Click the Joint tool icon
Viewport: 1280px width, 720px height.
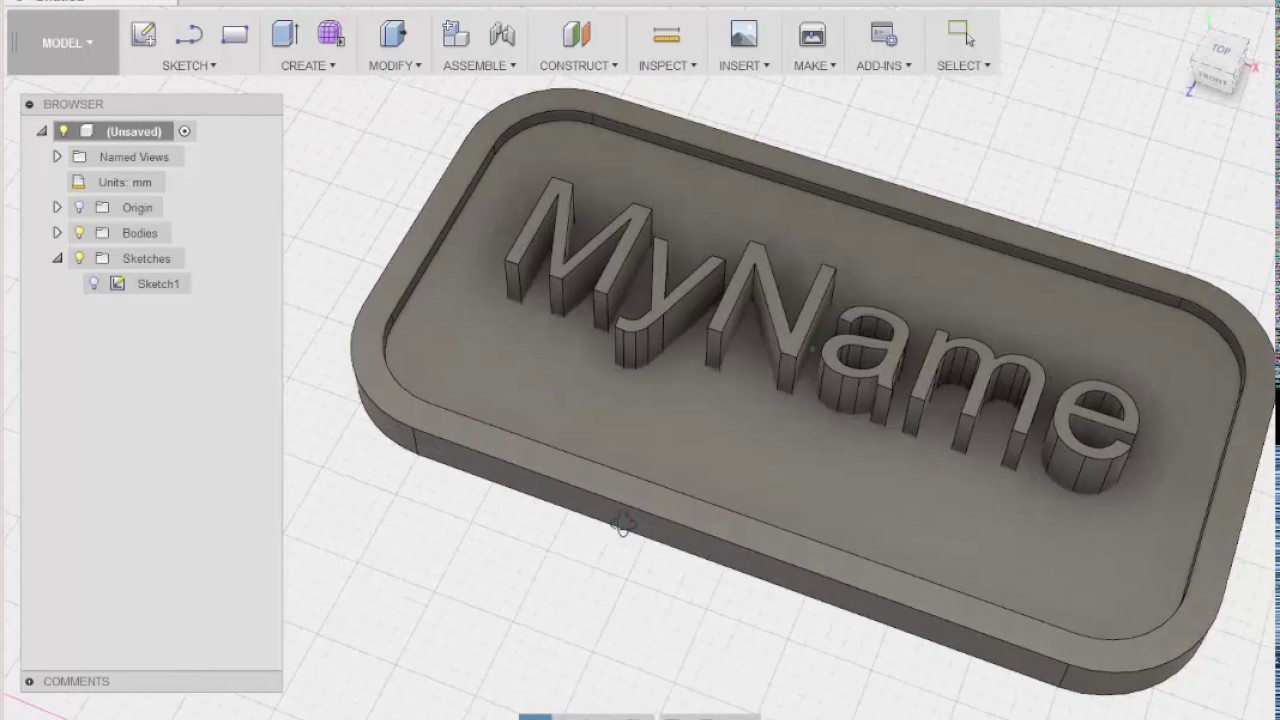point(502,34)
